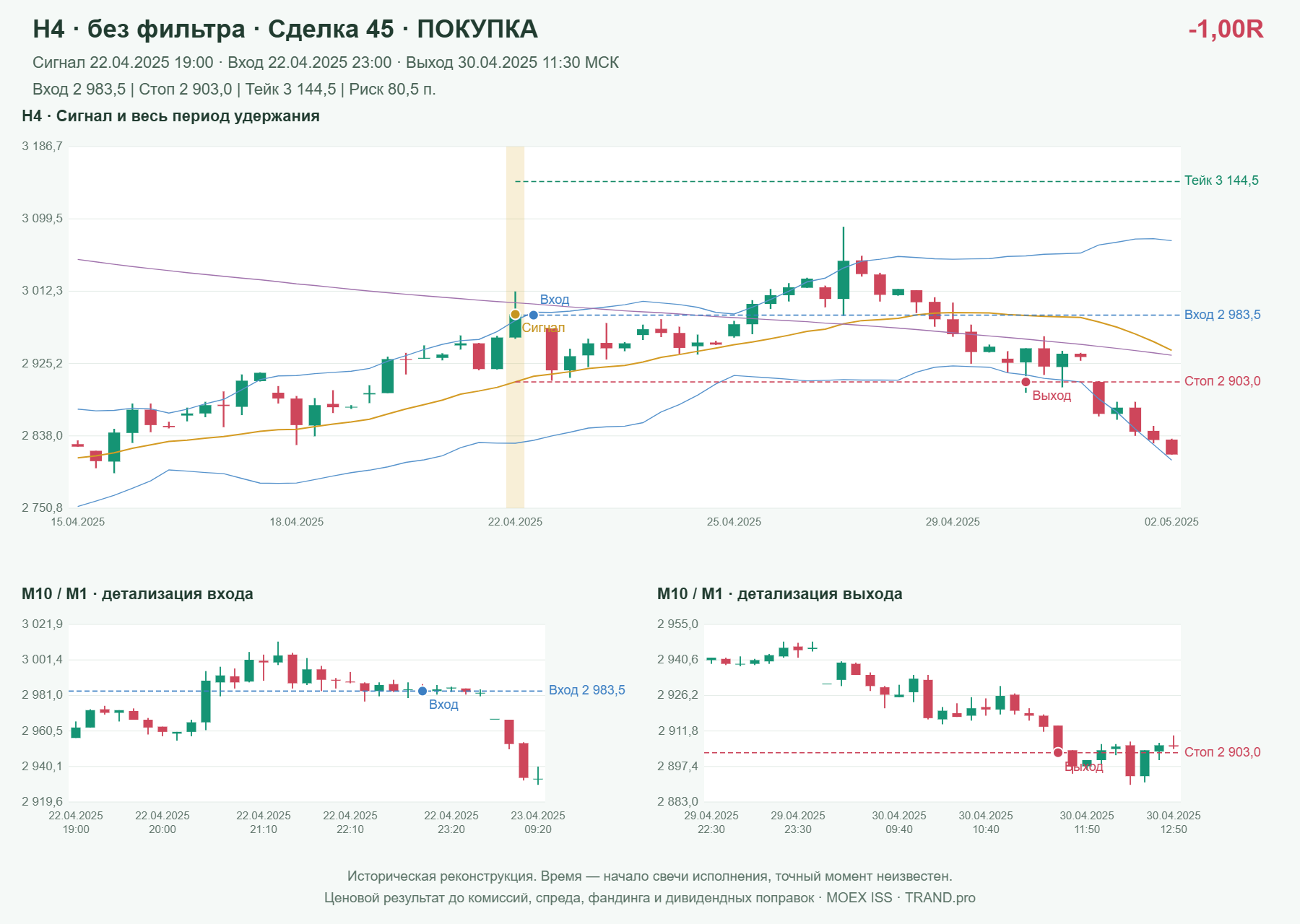1300x924 pixels.
Task: Click the tallest green candle peaking near 3 090
Action: (843, 279)
